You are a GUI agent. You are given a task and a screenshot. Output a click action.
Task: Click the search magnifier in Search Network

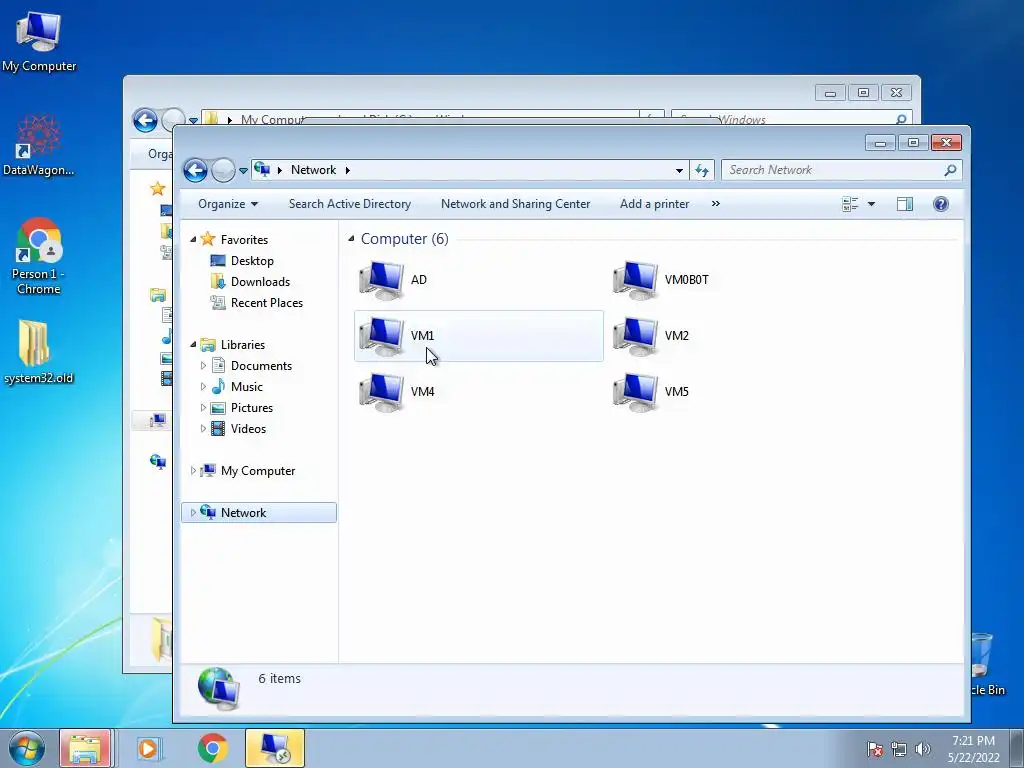(950, 170)
